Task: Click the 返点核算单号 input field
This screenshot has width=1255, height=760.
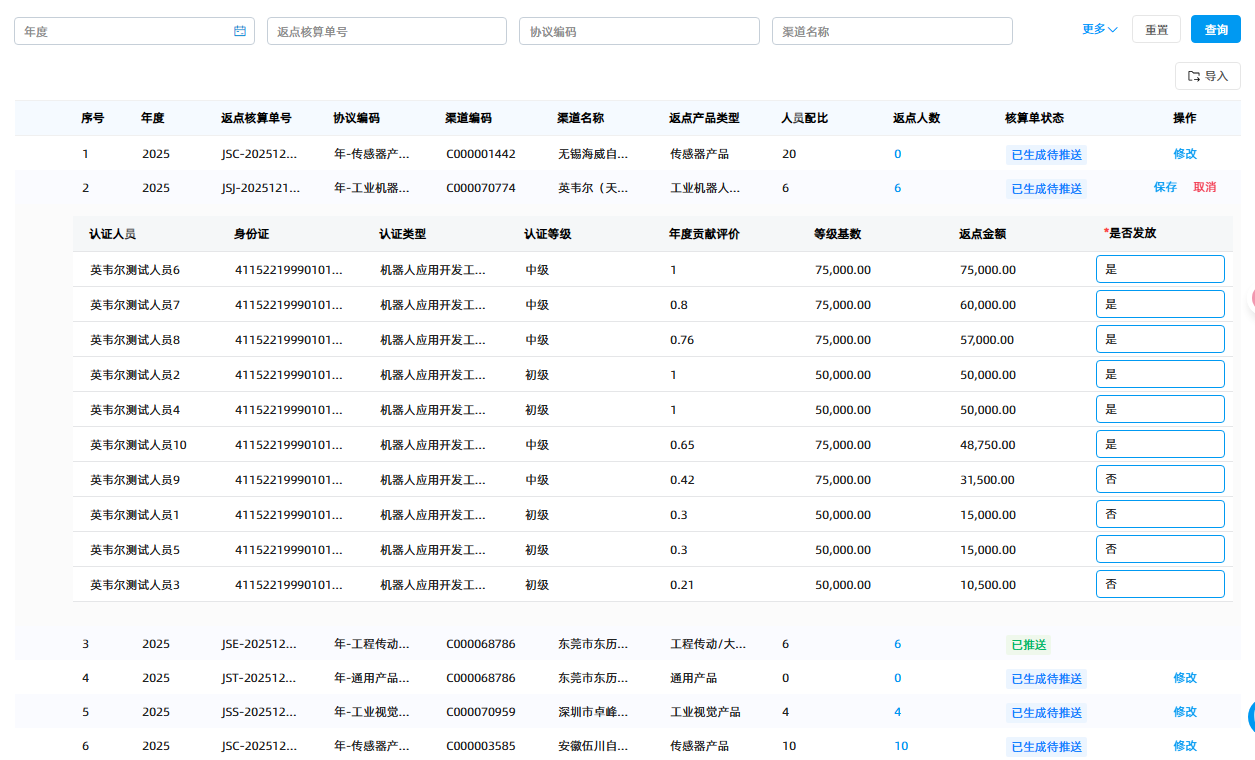Action: (386, 30)
